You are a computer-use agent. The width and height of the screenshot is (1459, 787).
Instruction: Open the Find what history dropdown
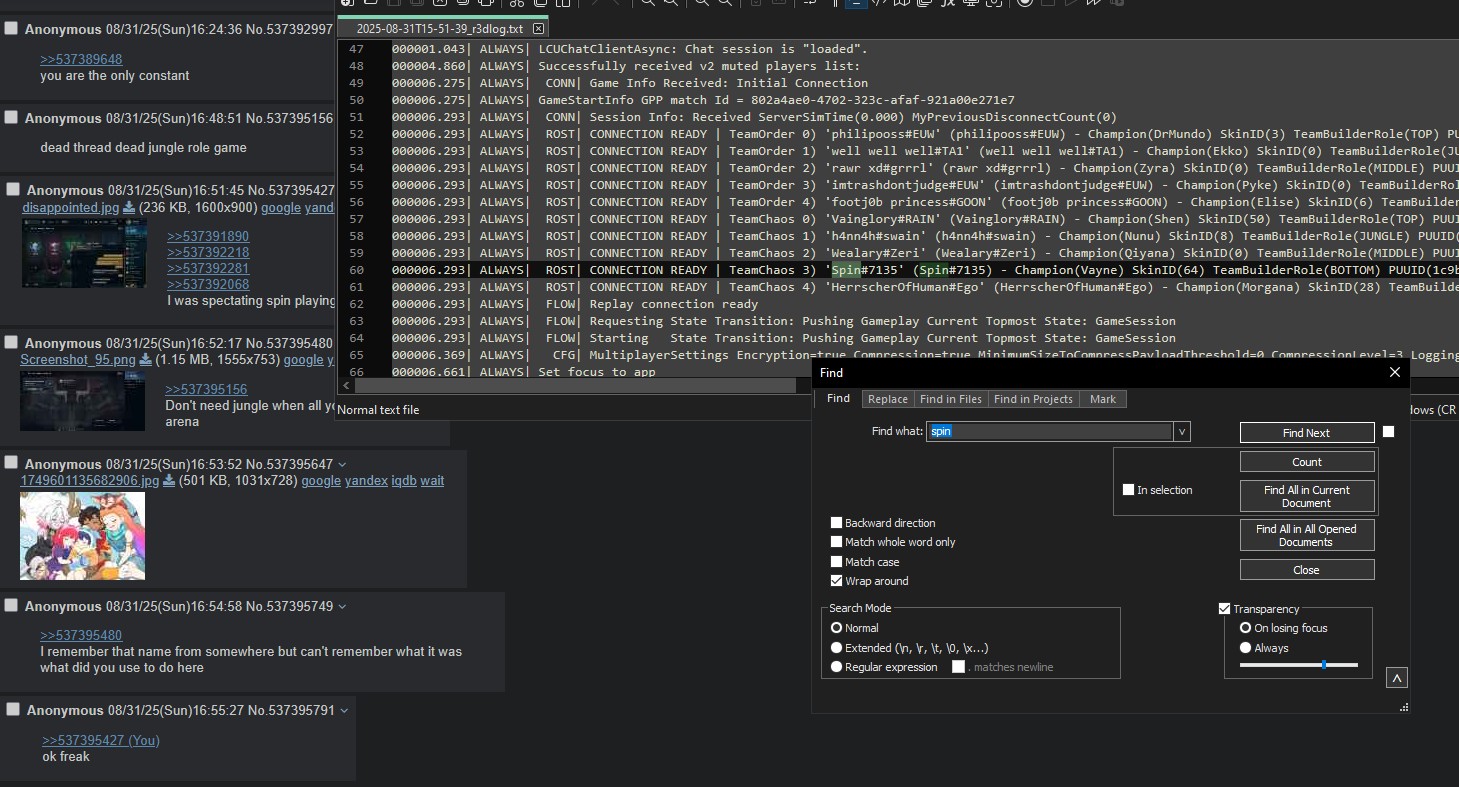(x=1182, y=432)
